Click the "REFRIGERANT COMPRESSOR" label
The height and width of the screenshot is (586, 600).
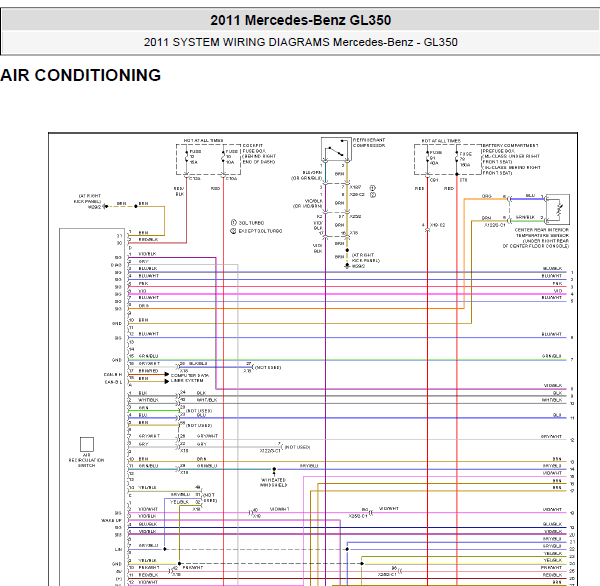pos(369,143)
